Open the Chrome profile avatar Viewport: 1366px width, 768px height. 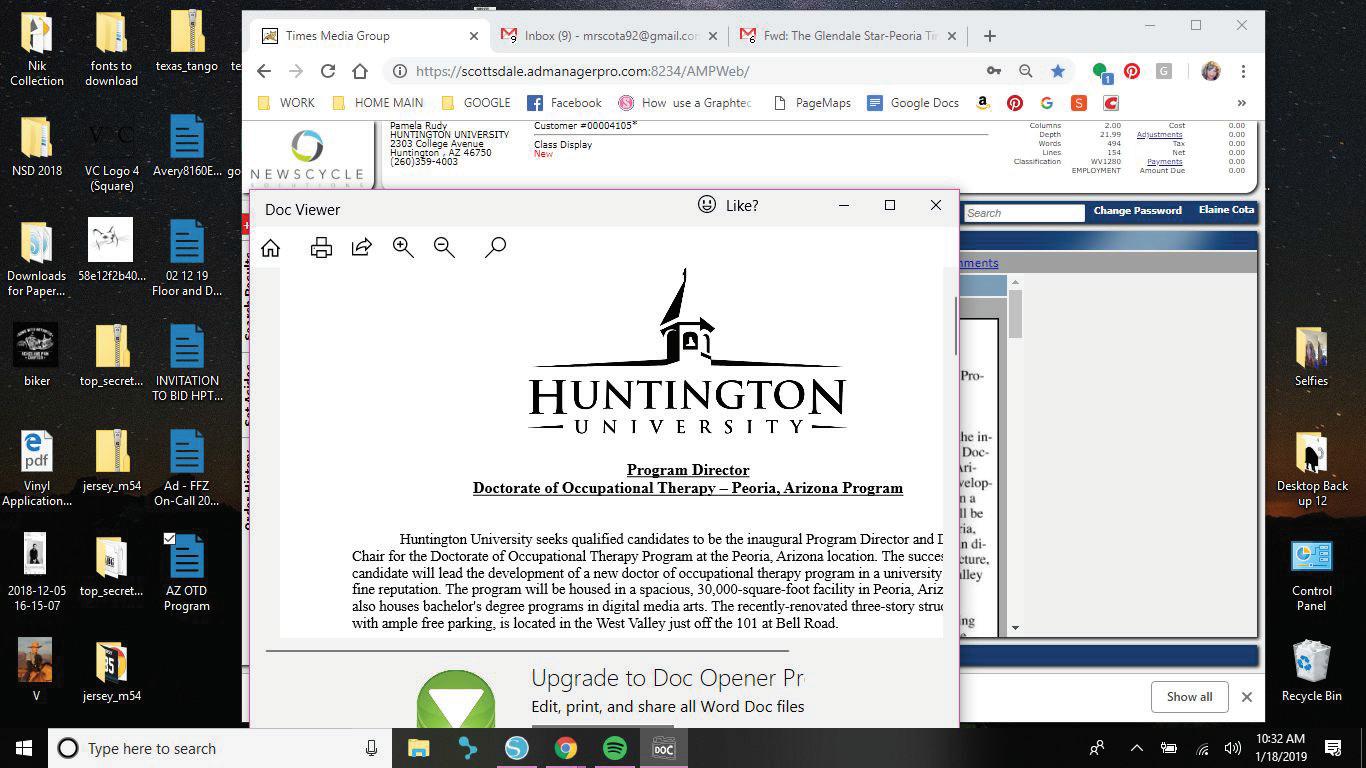(x=1210, y=71)
